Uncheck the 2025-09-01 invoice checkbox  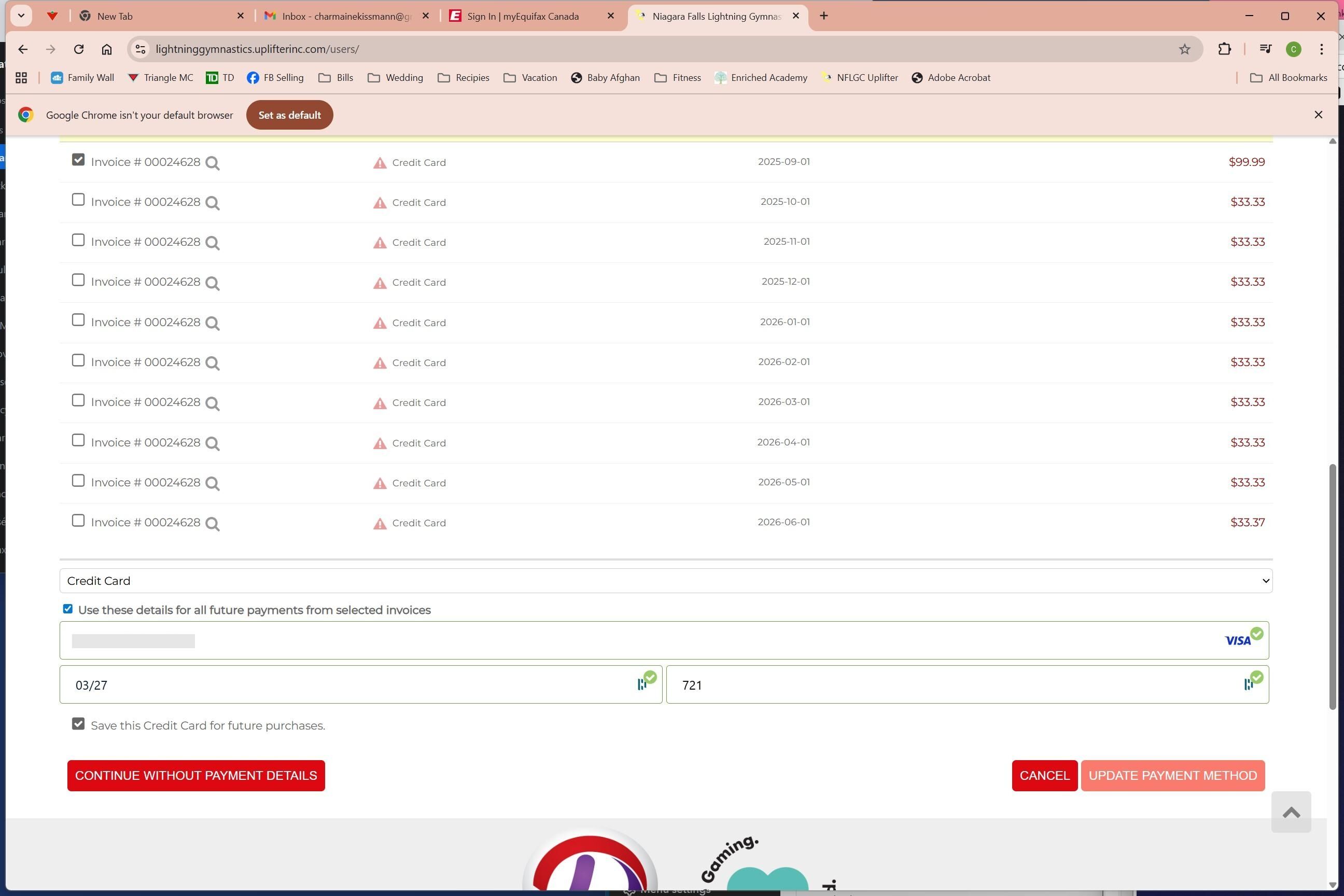tap(78, 159)
